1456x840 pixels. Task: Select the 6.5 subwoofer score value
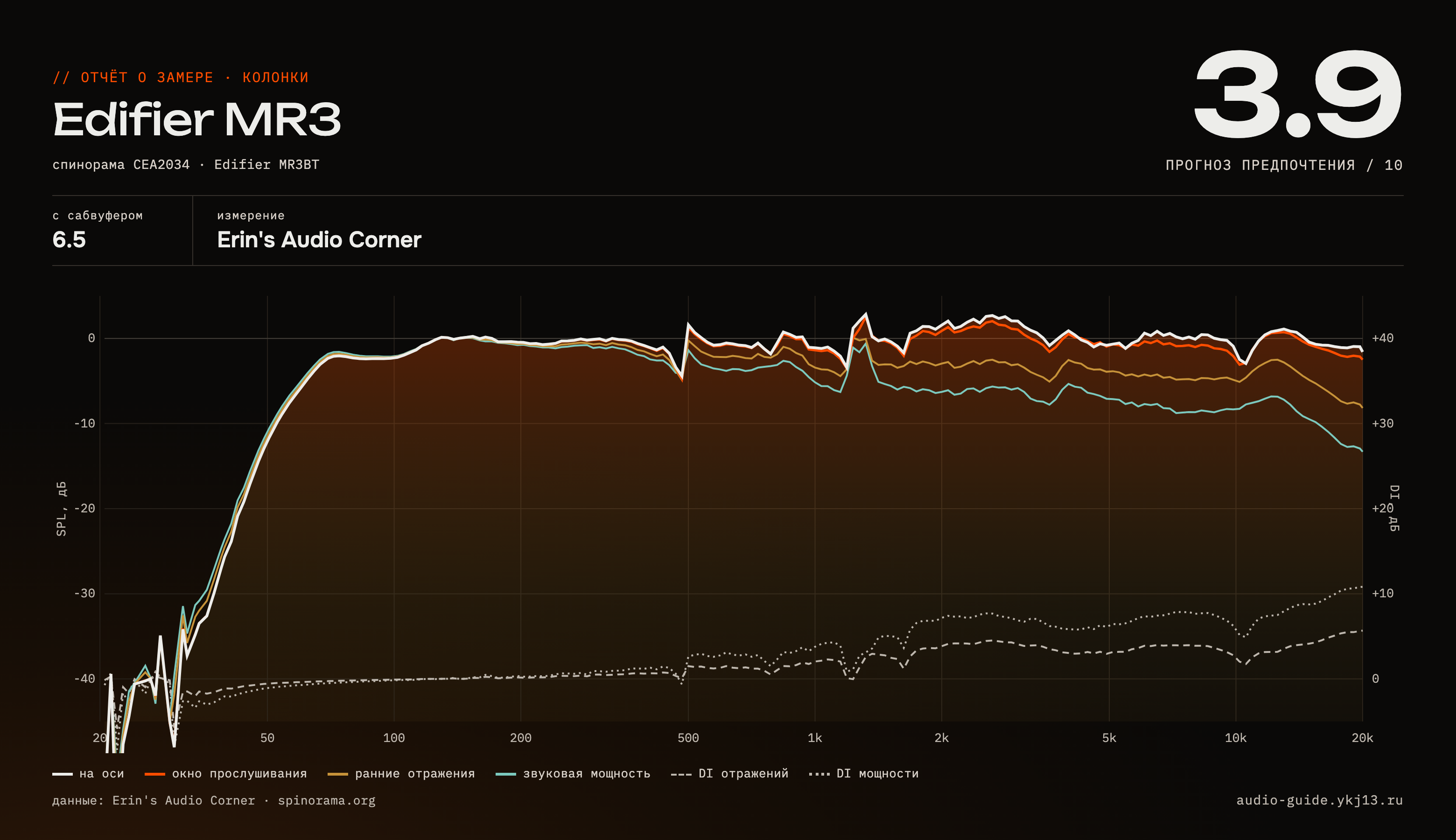(x=69, y=239)
